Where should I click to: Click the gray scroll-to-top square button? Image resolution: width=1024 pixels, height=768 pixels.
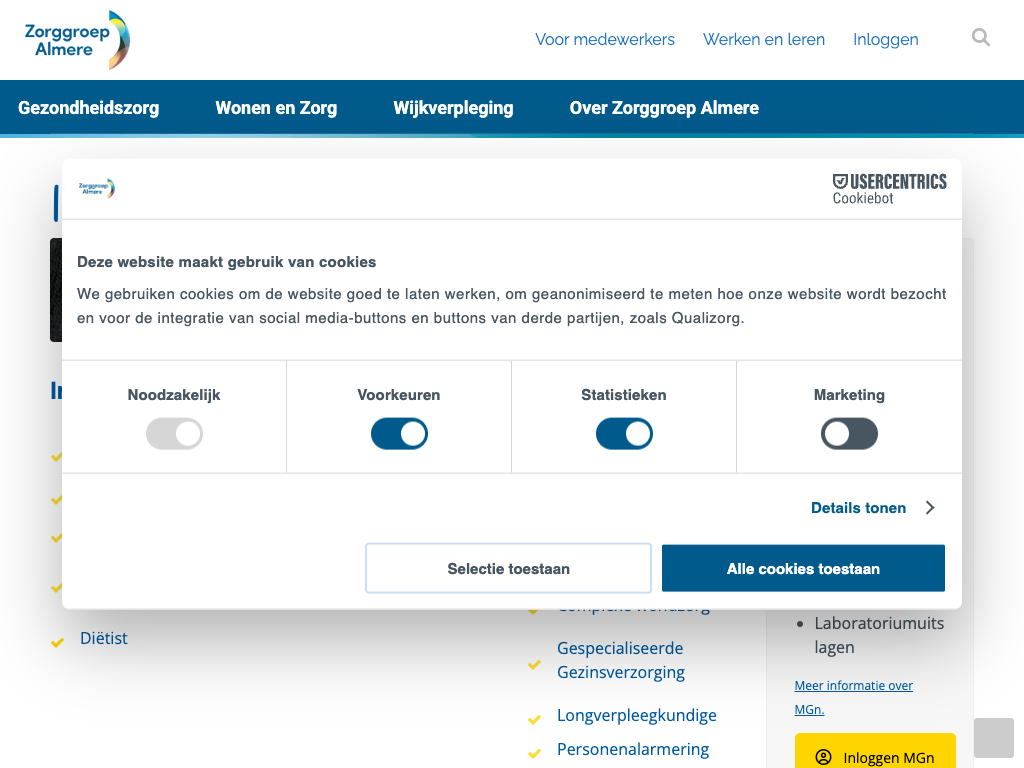click(993, 738)
